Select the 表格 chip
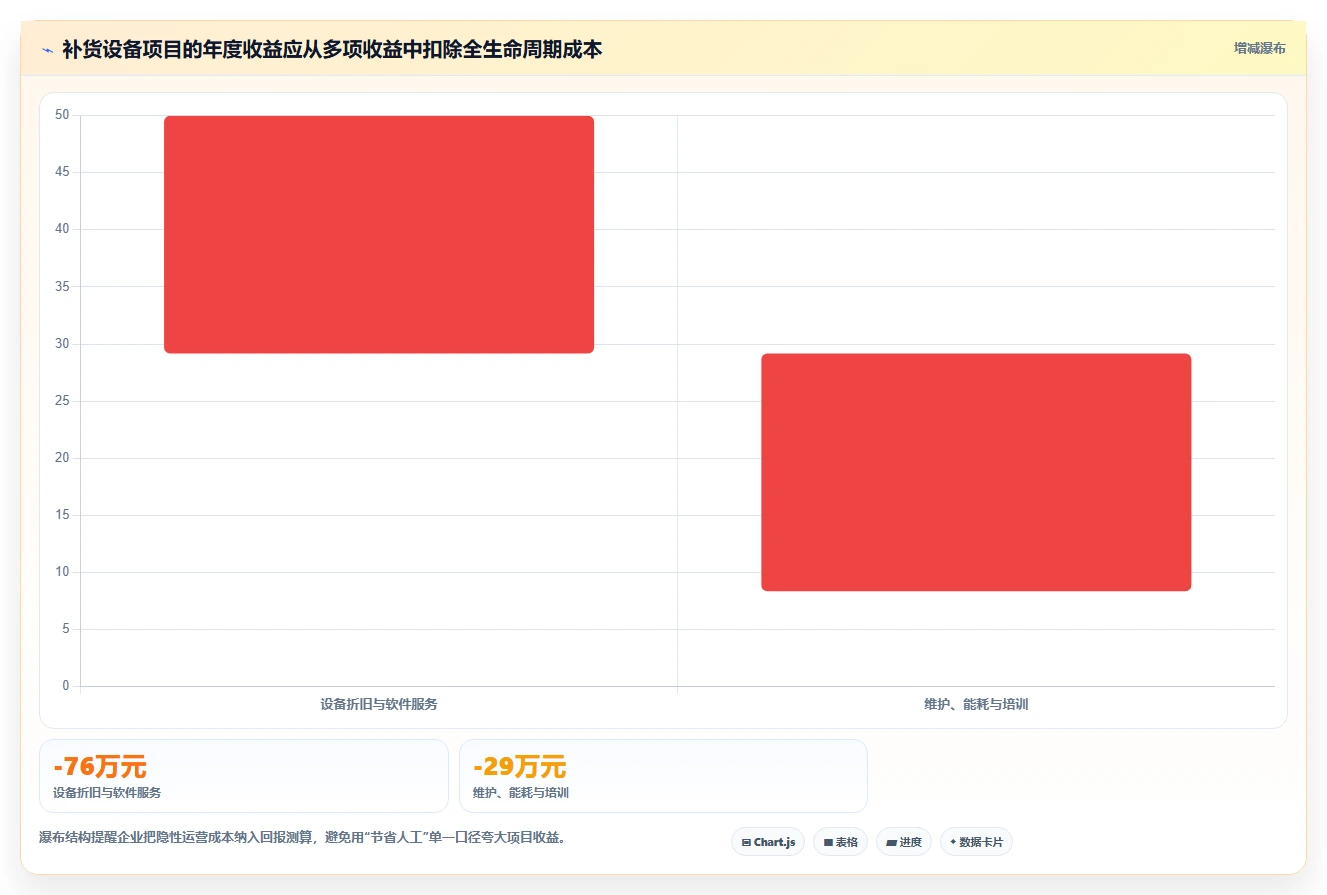 click(x=840, y=842)
